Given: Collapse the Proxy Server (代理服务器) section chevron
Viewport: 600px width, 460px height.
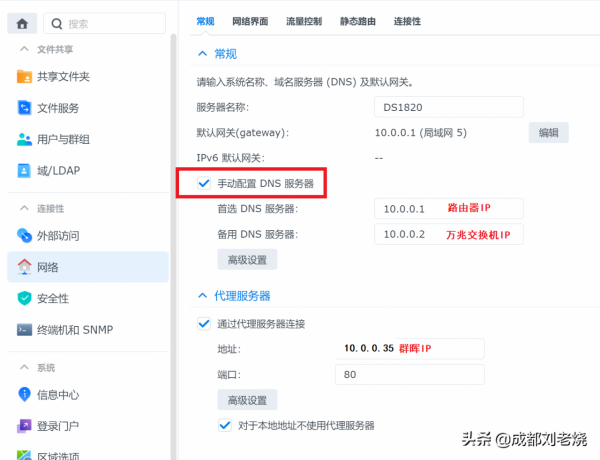Looking at the screenshot, I should (x=202, y=295).
